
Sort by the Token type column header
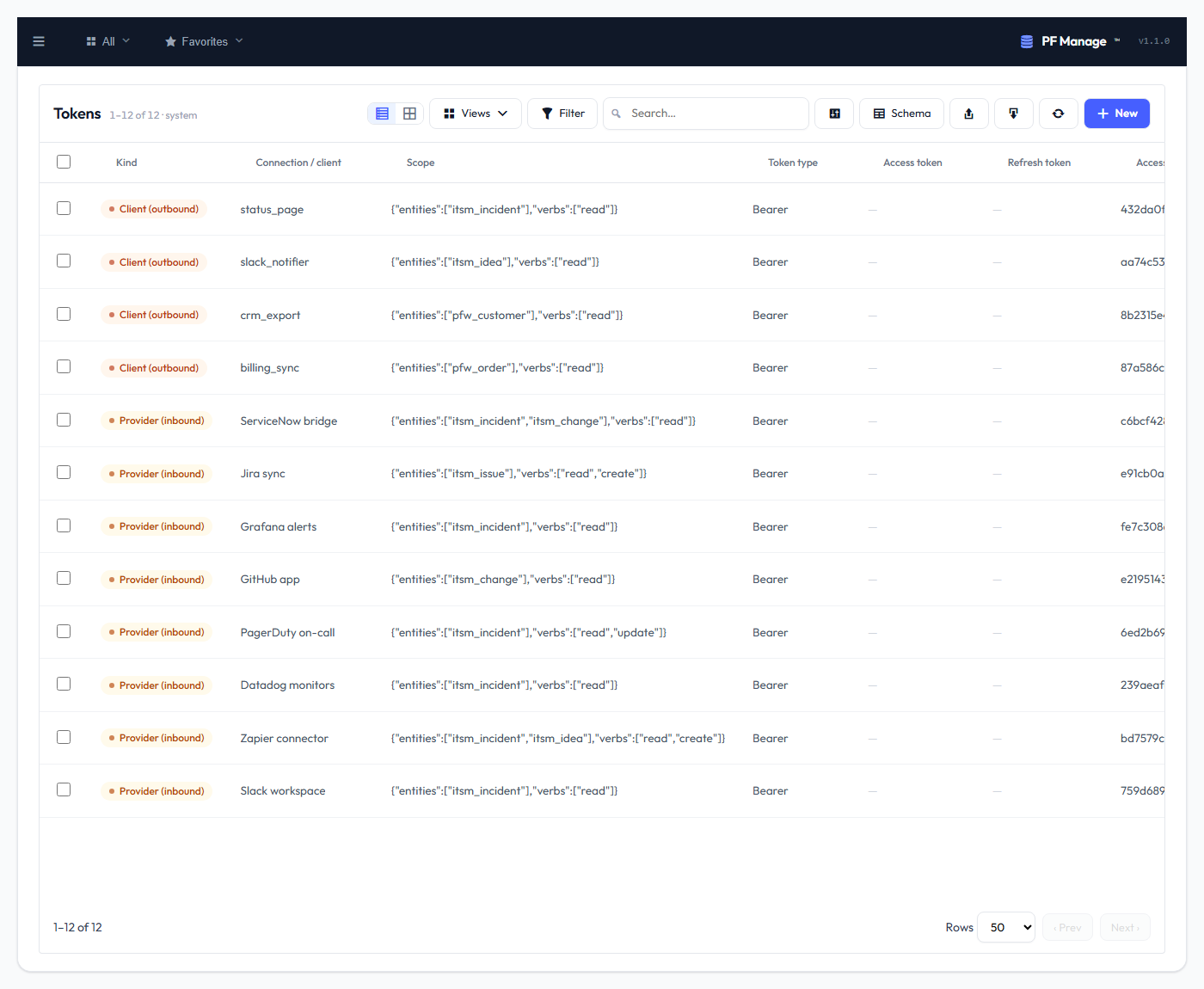click(793, 163)
